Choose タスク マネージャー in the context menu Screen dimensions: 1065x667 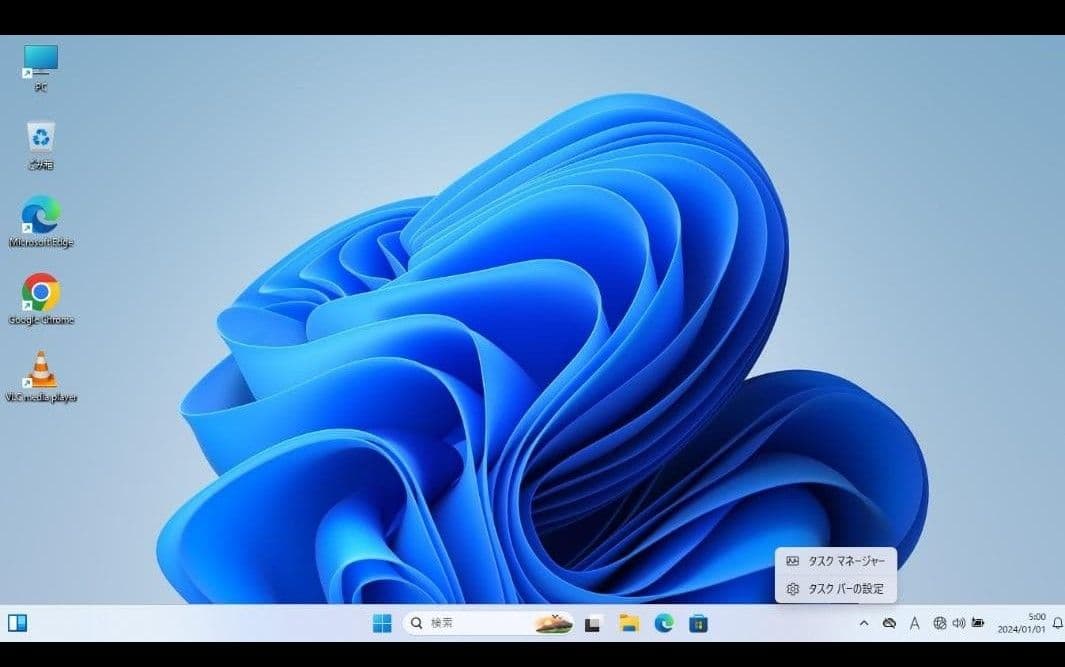point(836,561)
